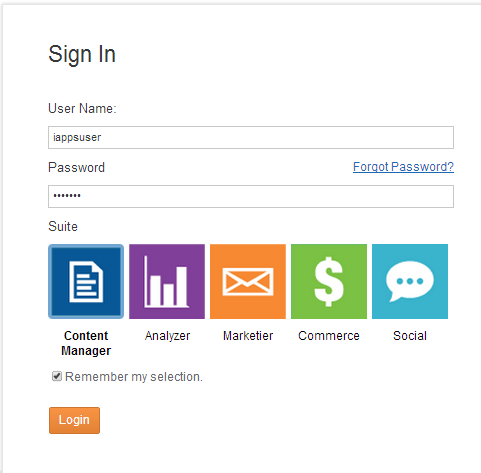
Task: Click the "Marketier" suite label text
Action: (x=248, y=336)
